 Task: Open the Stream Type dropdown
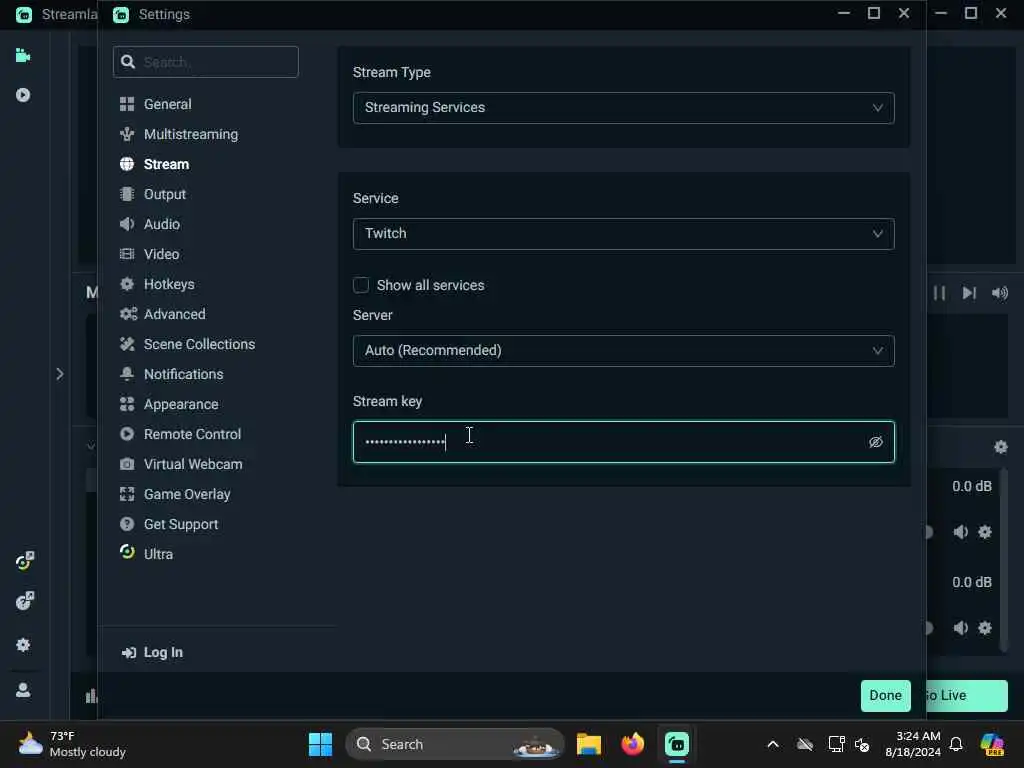624,108
